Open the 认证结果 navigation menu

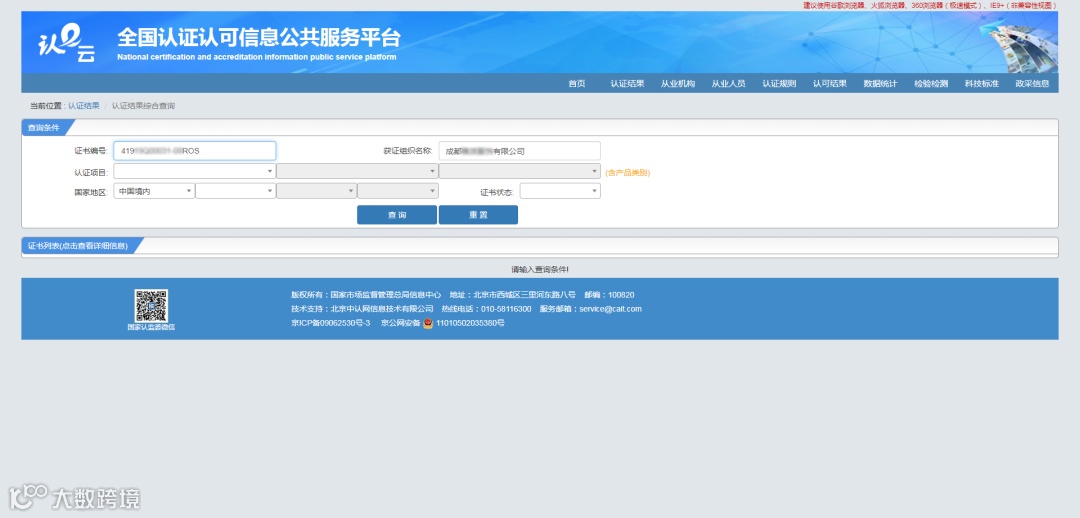coord(627,84)
